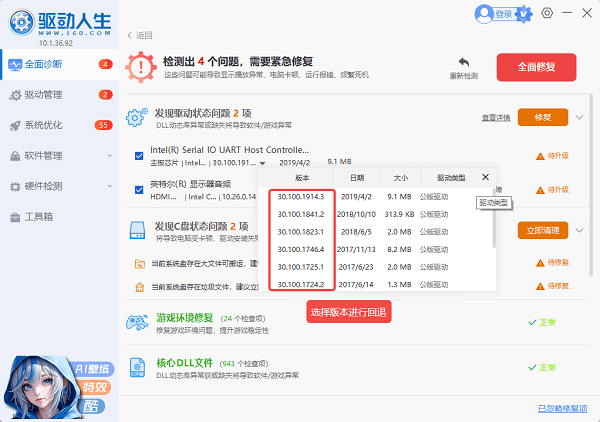Select driver version 30.100.1841.2
The width and height of the screenshot is (600, 422).
coord(300,214)
